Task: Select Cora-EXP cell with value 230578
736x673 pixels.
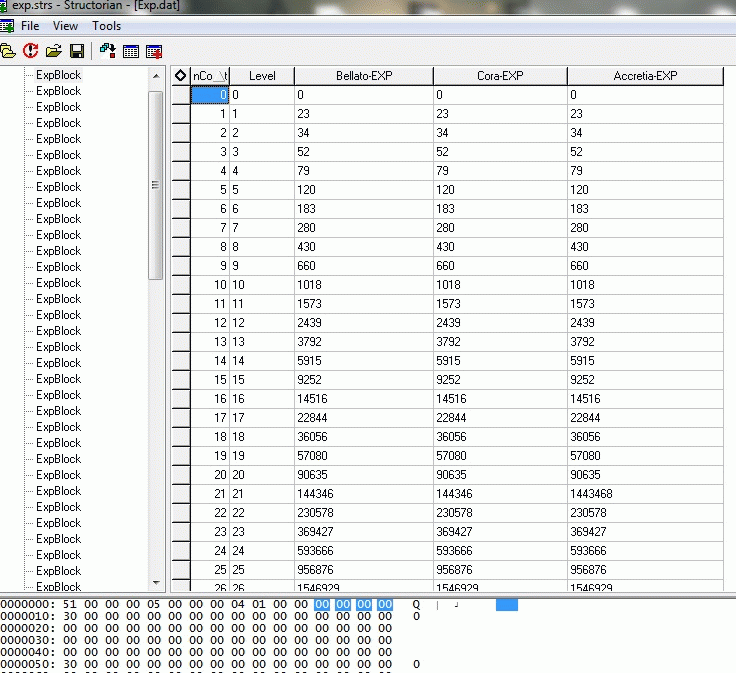Action: pos(500,513)
